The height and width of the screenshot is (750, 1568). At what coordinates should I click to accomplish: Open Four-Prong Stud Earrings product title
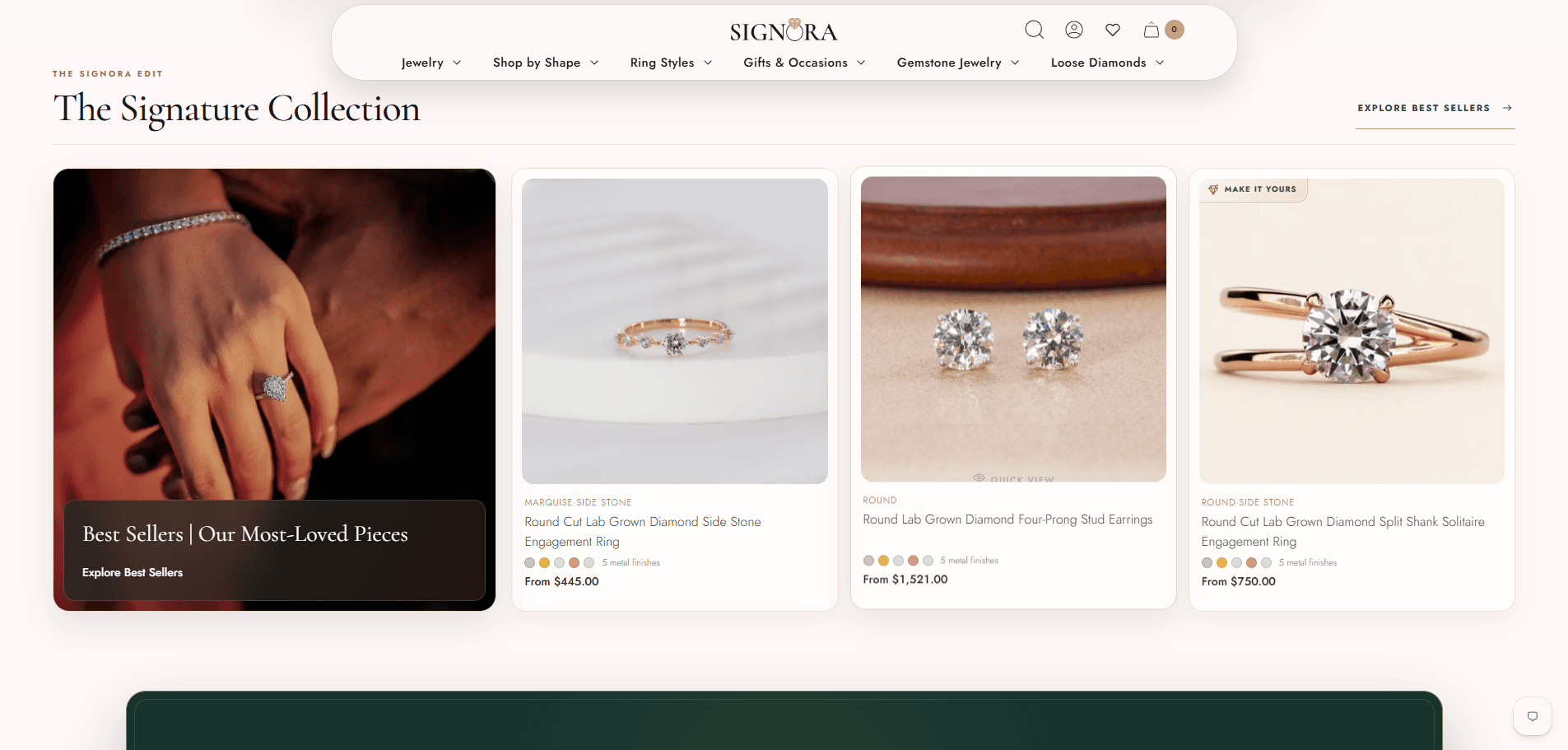(1007, 519)
